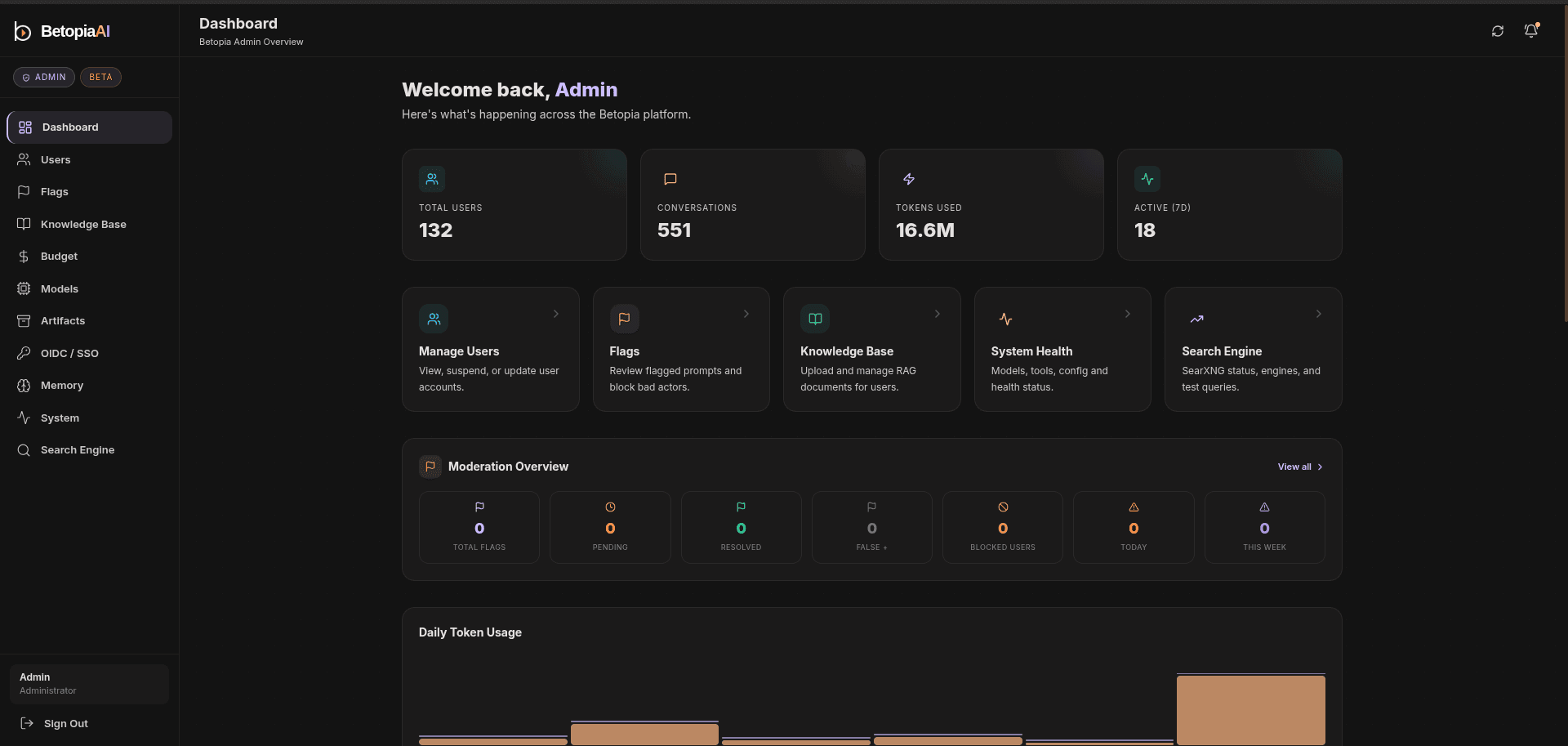Screen dimensions: 1568x746
Task: Click the page scrollbar thumb
Action: pyautogui.click(x=1566, y=163)
